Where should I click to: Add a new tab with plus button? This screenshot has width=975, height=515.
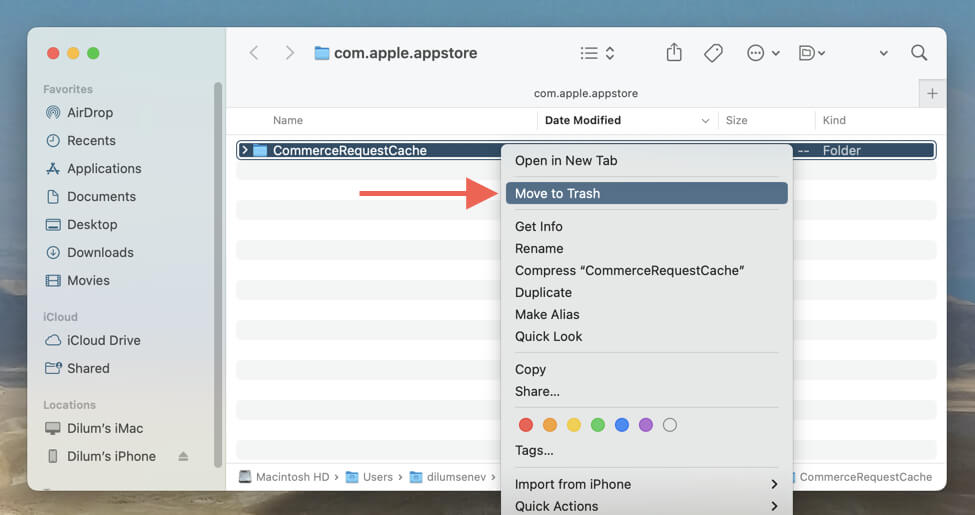click(x=932, y=94)
